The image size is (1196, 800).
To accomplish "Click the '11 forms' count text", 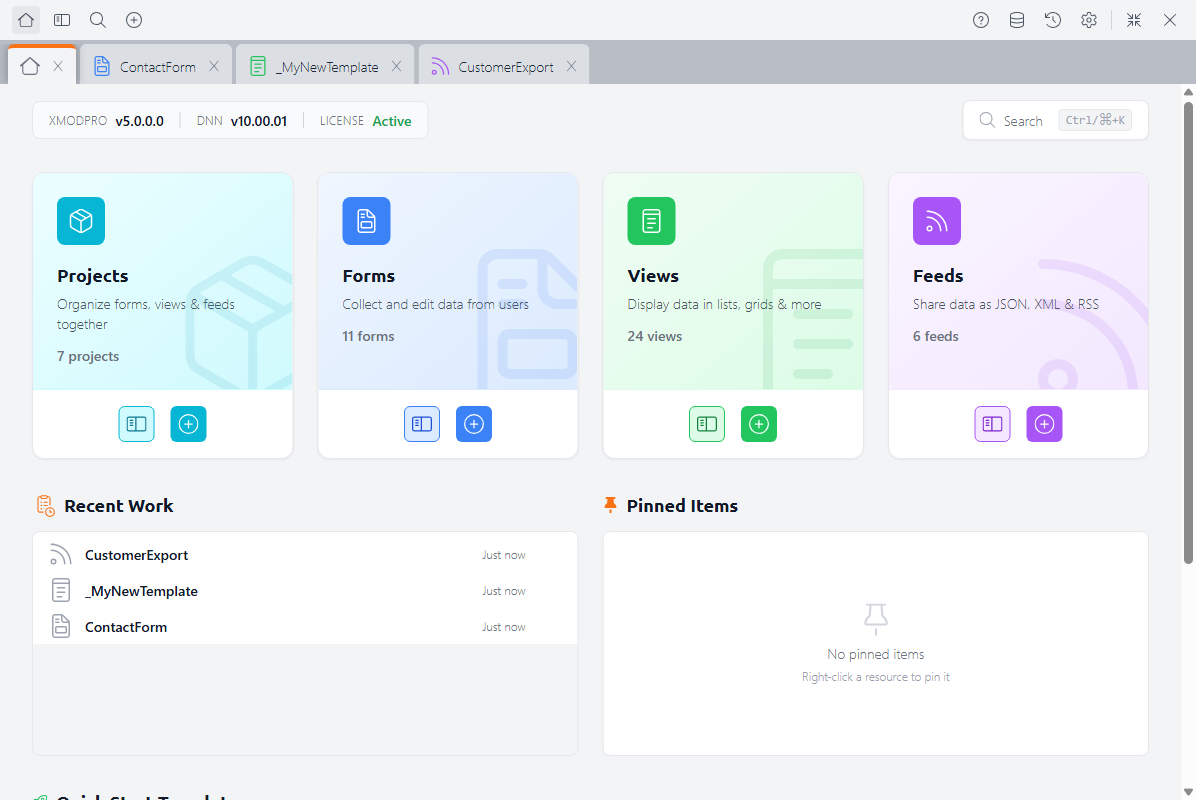I will coord(368,336).
